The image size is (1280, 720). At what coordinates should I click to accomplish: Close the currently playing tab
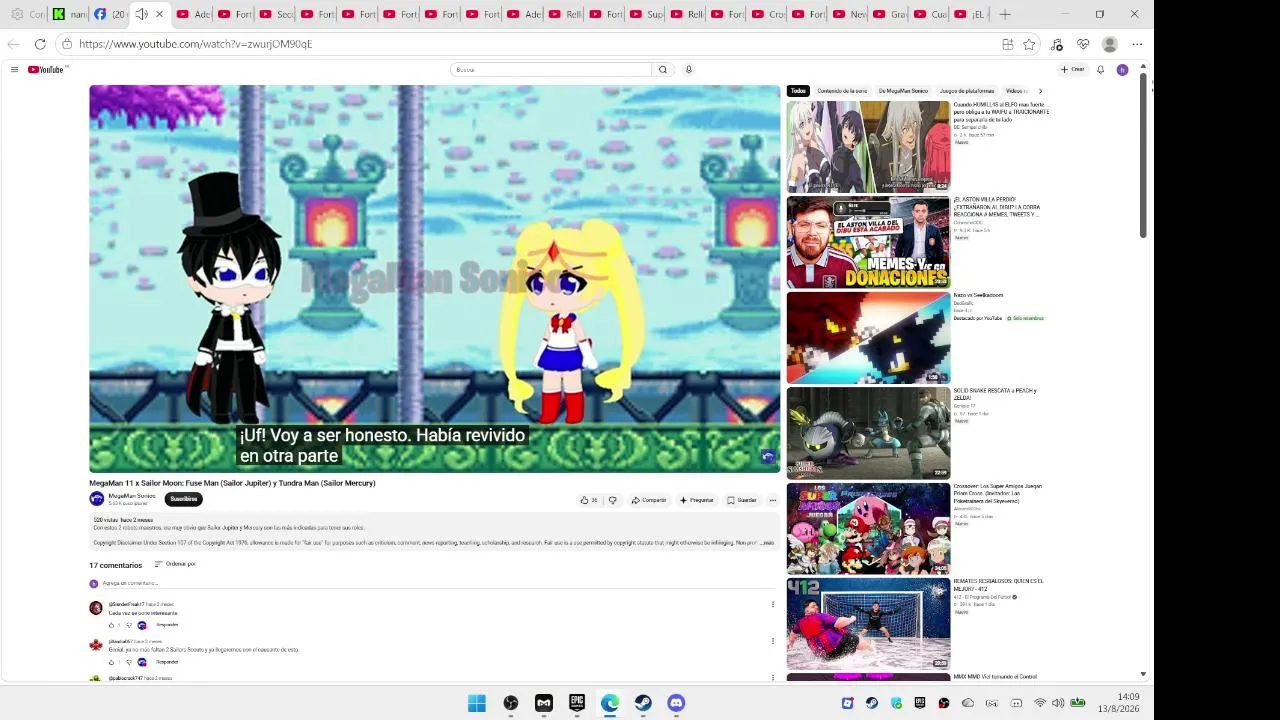[159, 14]
